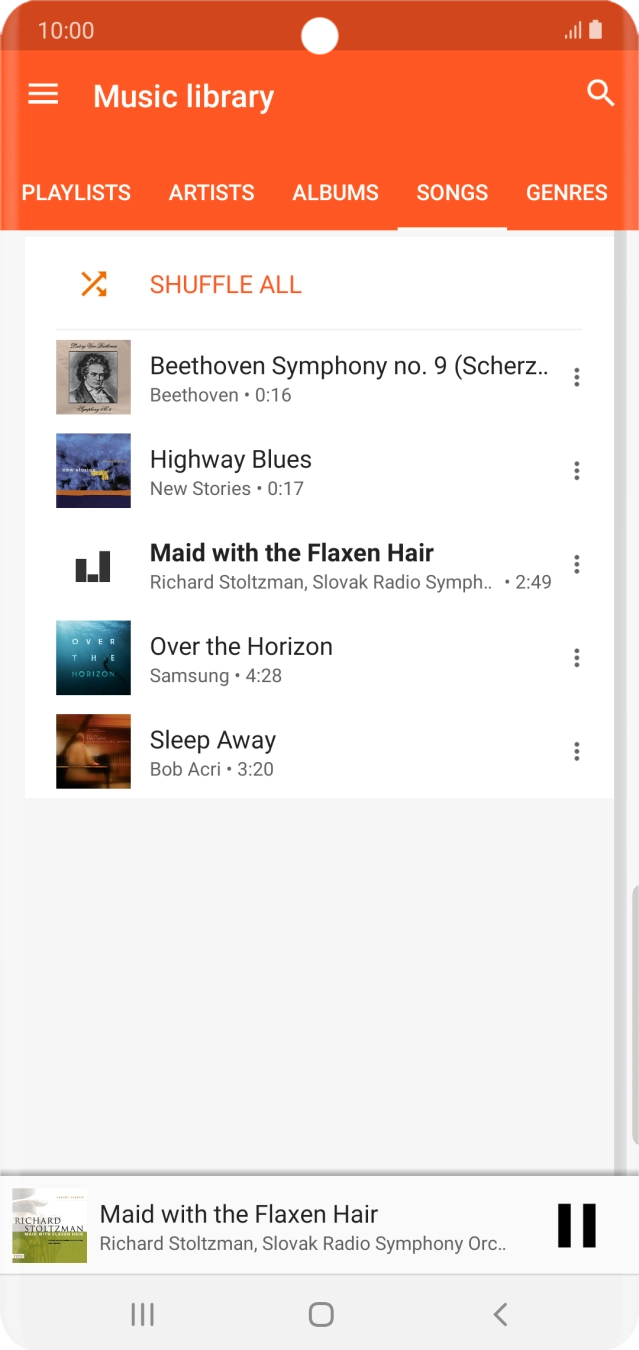This screenshot has width=639, height=1350.
Task: Tap the Home navigation button
Action: tap(320, 1315)
